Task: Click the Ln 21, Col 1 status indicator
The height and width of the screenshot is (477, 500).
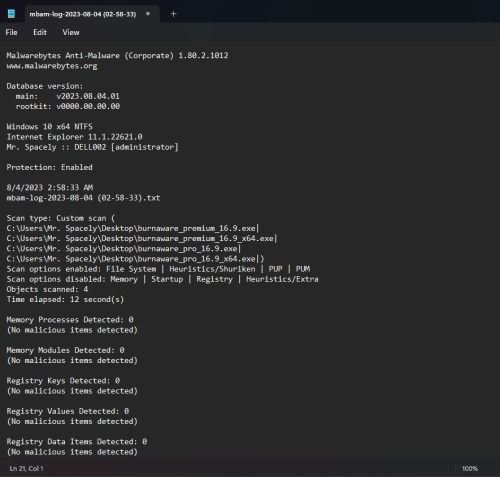Action: [26, 468]
